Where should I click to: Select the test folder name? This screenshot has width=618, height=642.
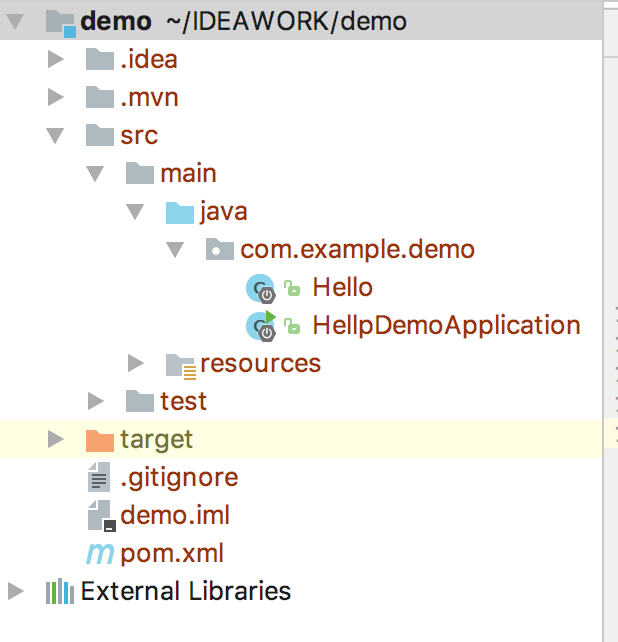click(x=183, y=401)
